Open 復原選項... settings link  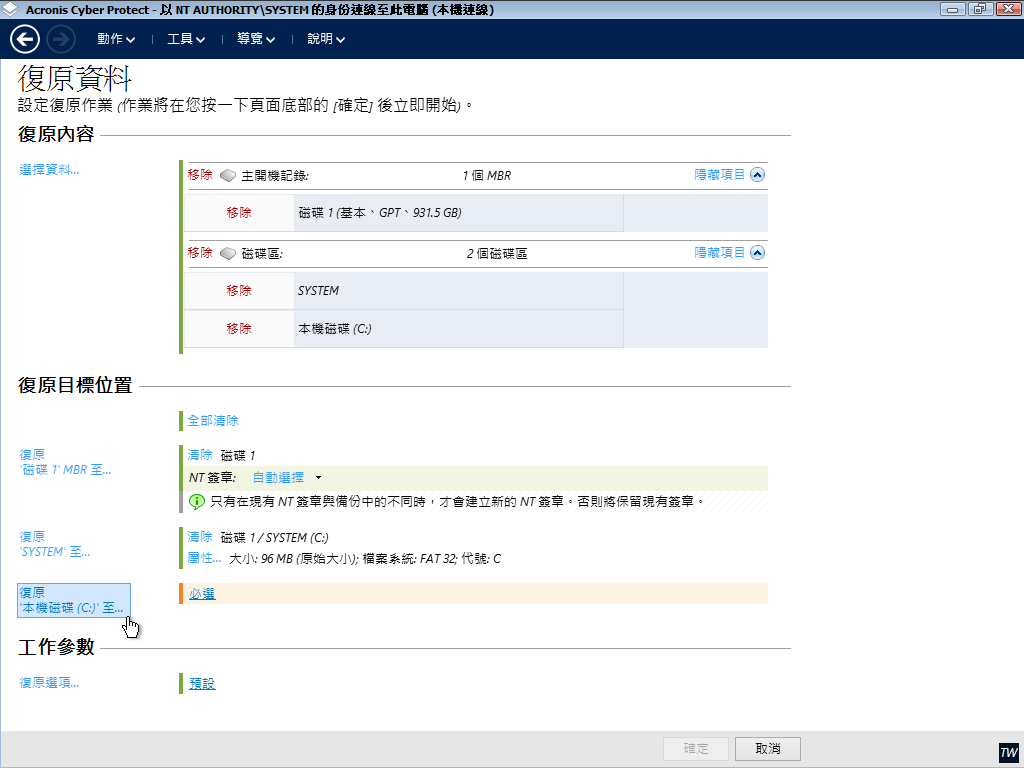pos(49,683)
